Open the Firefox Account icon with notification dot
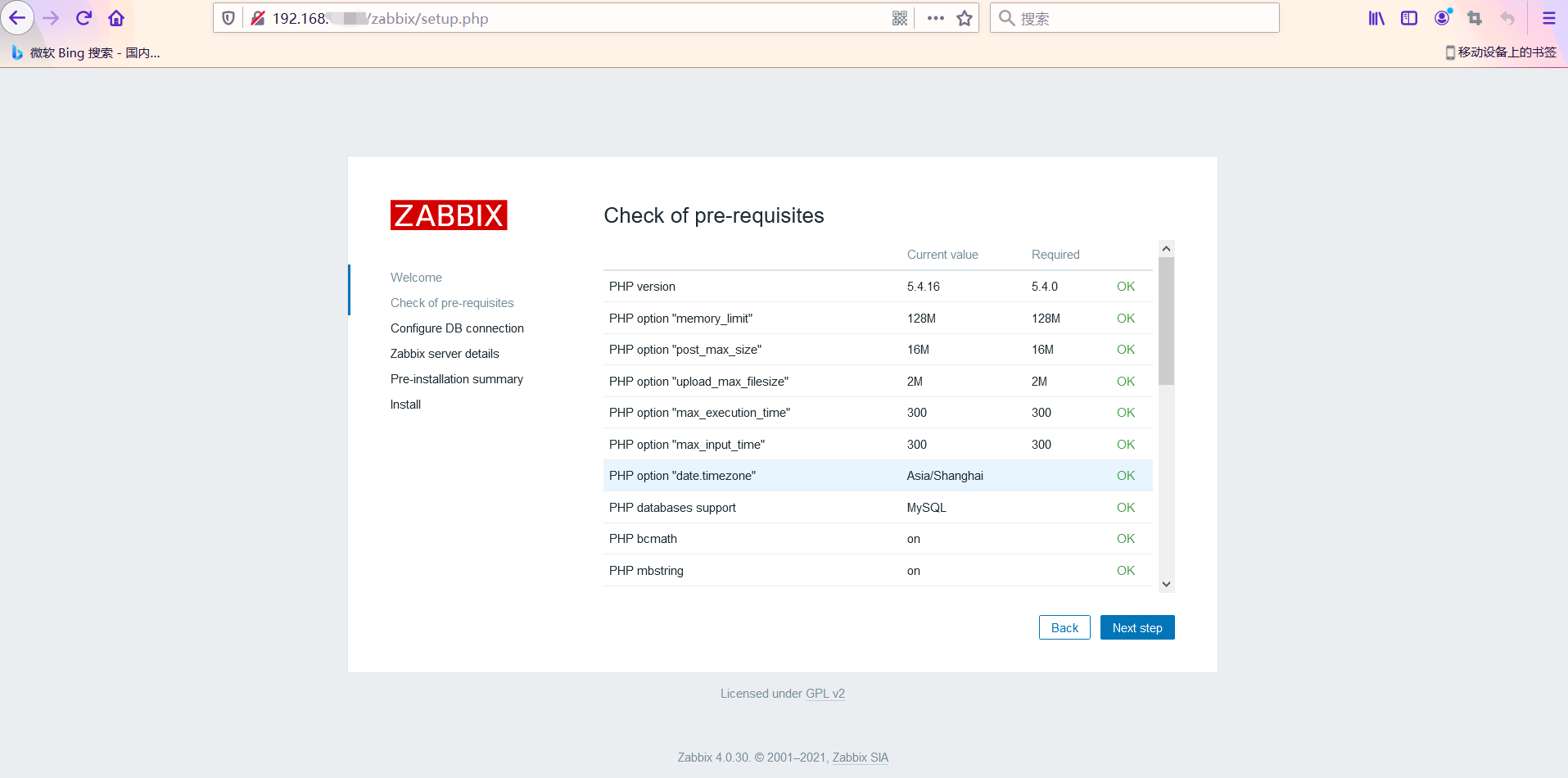Viewport: 1568px width, 778px height. pos(1442,17)
